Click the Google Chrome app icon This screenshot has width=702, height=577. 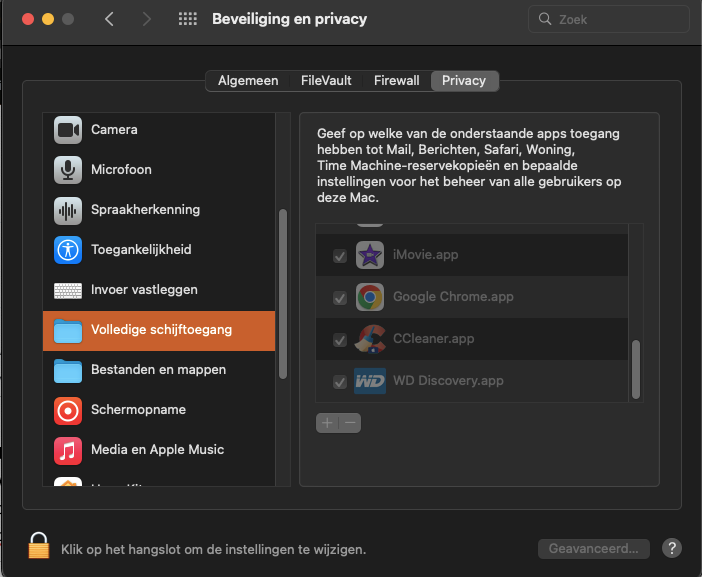[x=370, y=297]
